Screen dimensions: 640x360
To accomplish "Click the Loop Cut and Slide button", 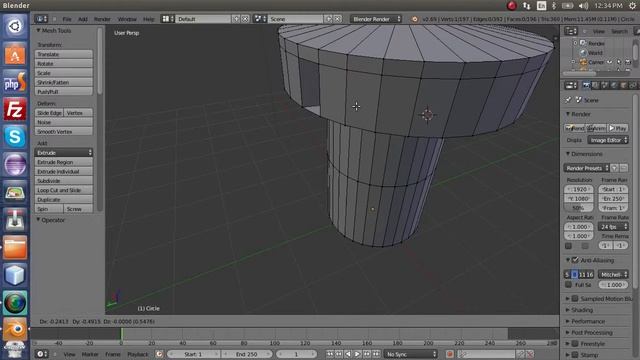I will tap(64, 190).
